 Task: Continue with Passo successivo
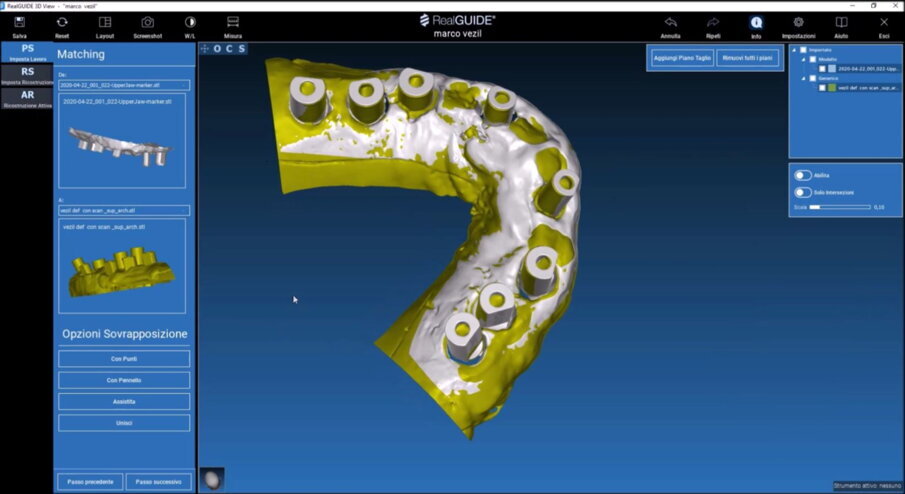[x=158, y=481]
